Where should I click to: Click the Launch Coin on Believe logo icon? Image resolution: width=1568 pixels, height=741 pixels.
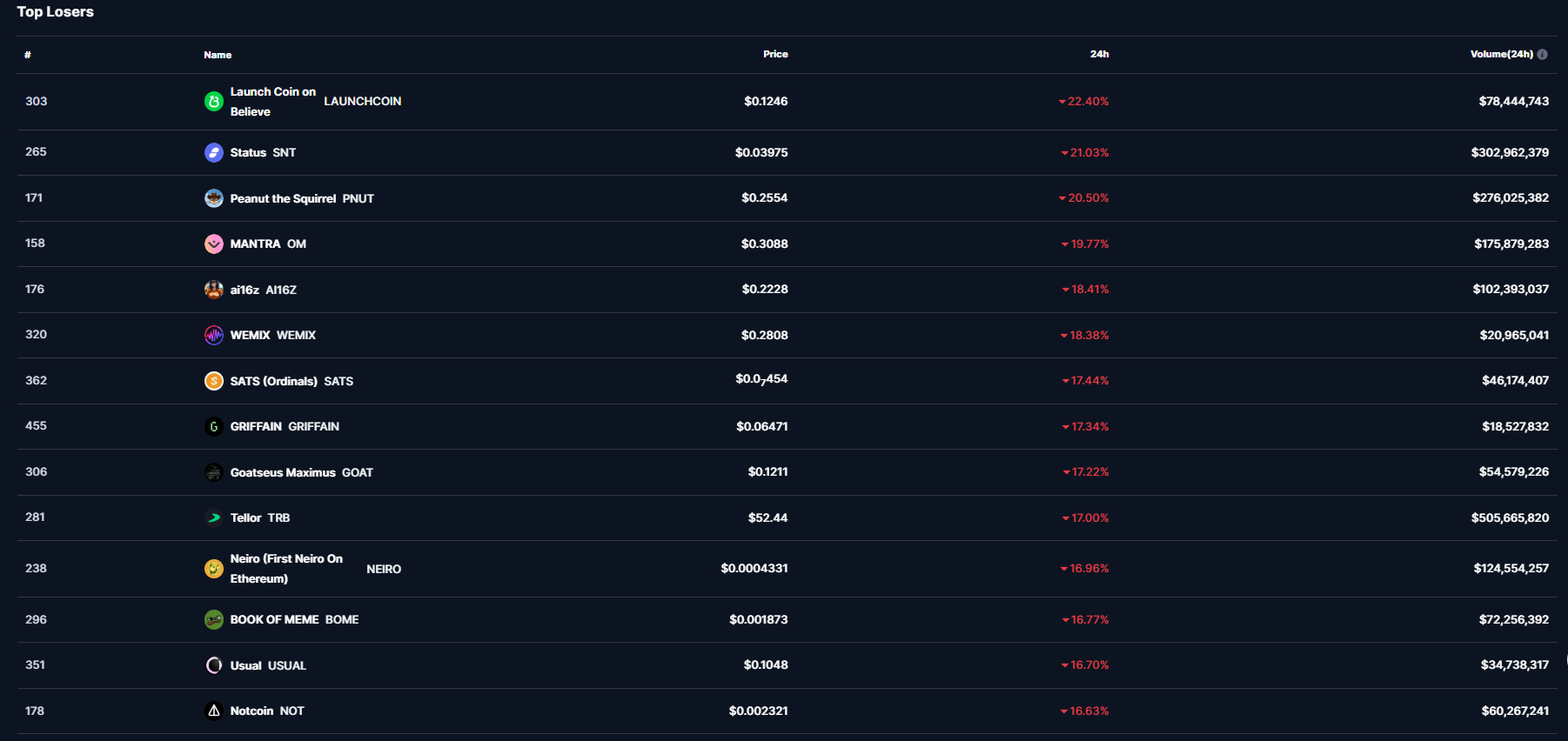pos(214,102)
